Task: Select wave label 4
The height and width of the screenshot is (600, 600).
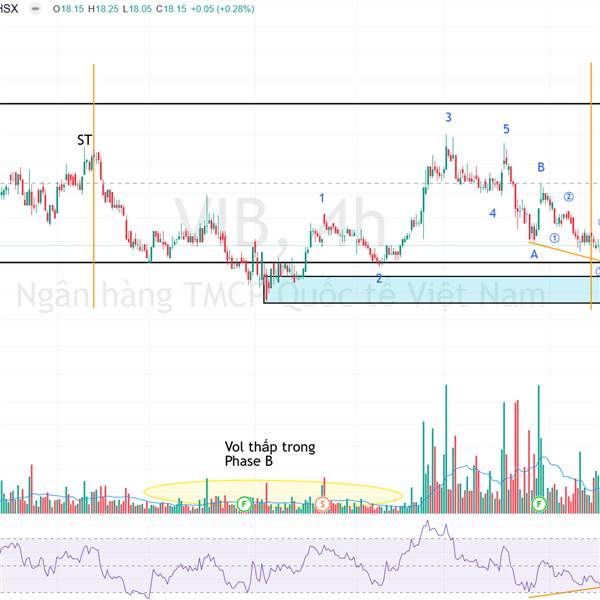Action: tap(493, 213)
